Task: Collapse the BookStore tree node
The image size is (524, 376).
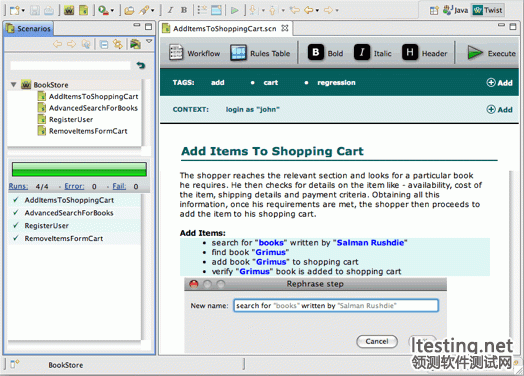Action: pos(14,85)
